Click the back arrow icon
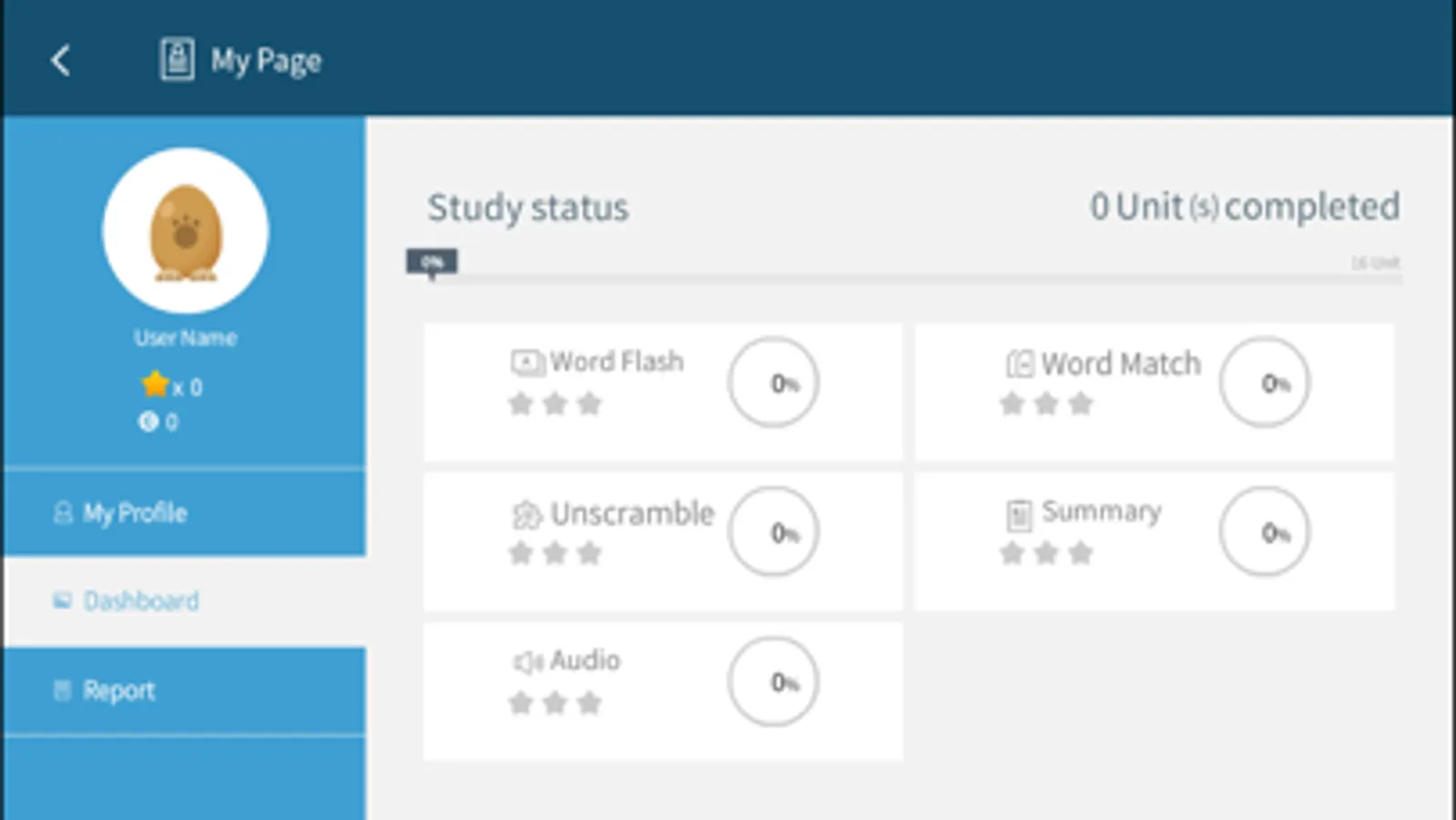Image resolution: width=1456 pixels, height=820 pixels. point(61,61)
